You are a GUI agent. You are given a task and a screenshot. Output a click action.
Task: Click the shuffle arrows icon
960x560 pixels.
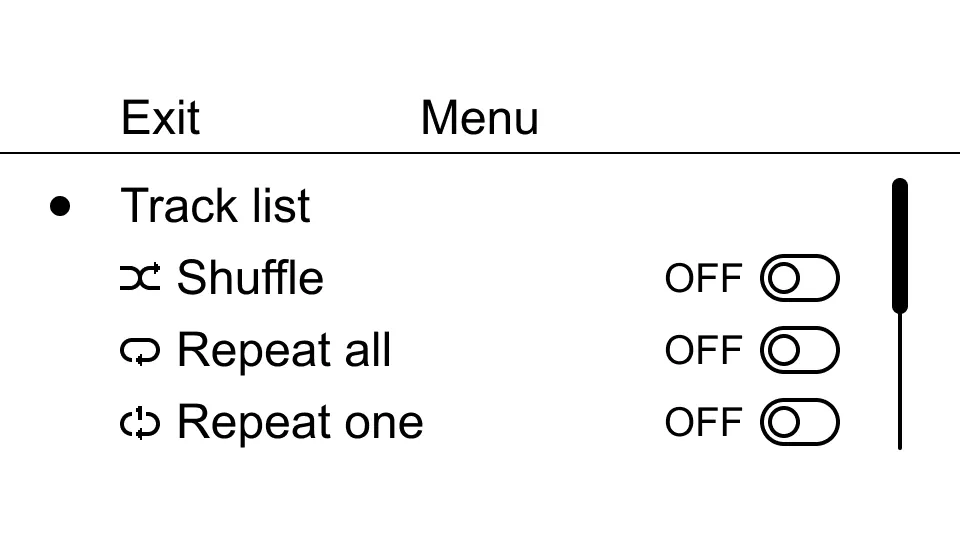pos(140,278)
